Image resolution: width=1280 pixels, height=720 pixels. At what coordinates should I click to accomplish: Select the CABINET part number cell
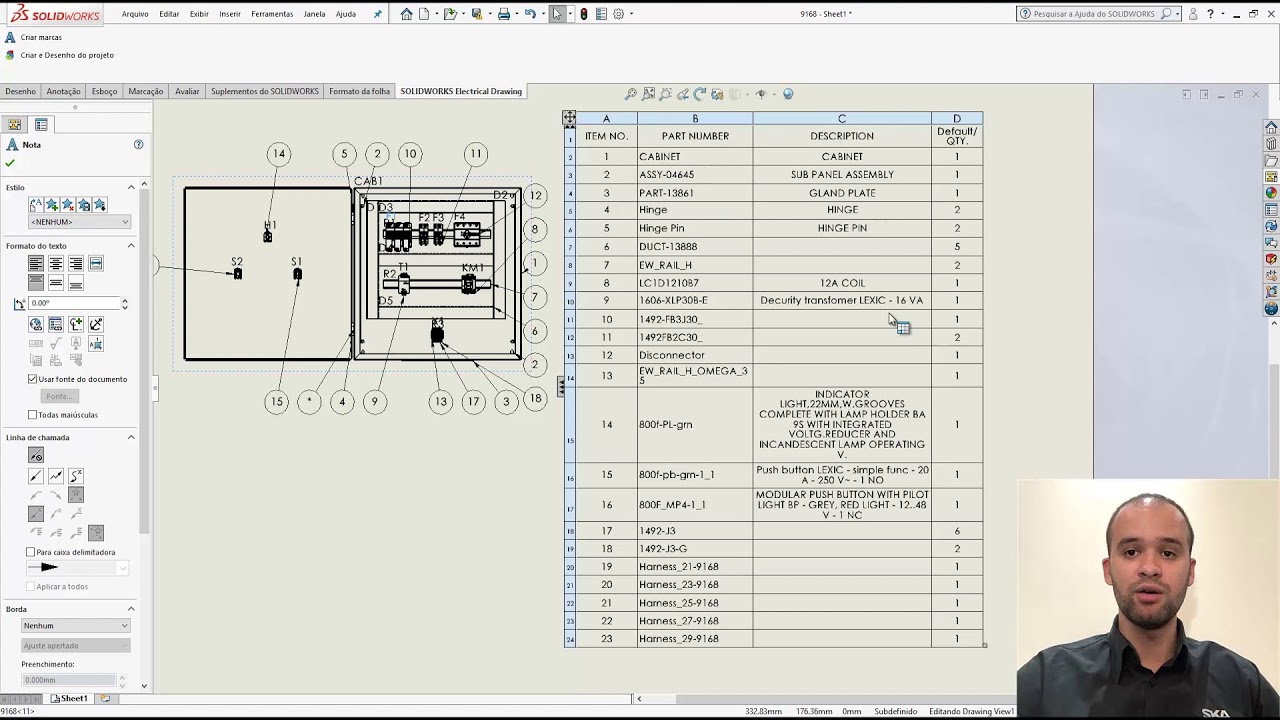coord(695,157)
